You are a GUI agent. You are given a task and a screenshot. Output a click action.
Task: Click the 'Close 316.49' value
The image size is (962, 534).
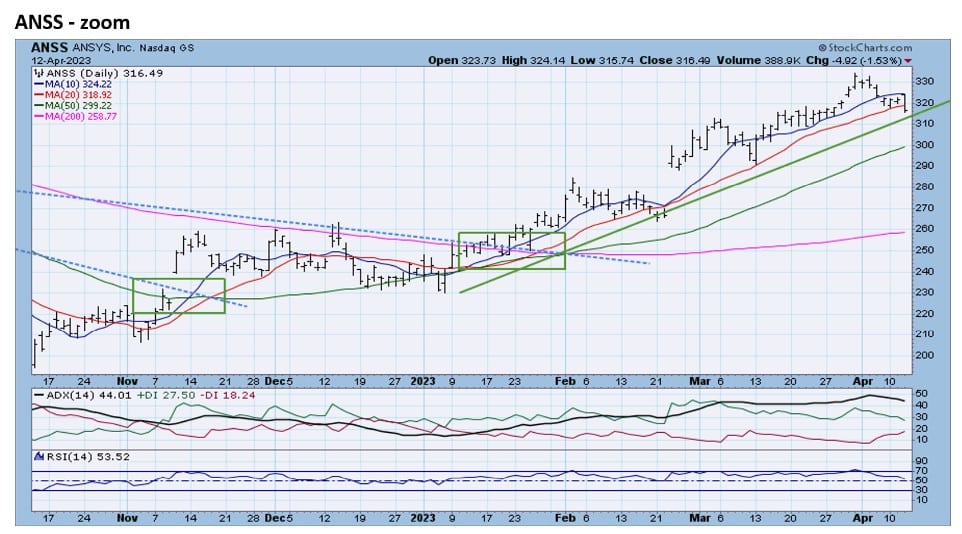[674, 60]
